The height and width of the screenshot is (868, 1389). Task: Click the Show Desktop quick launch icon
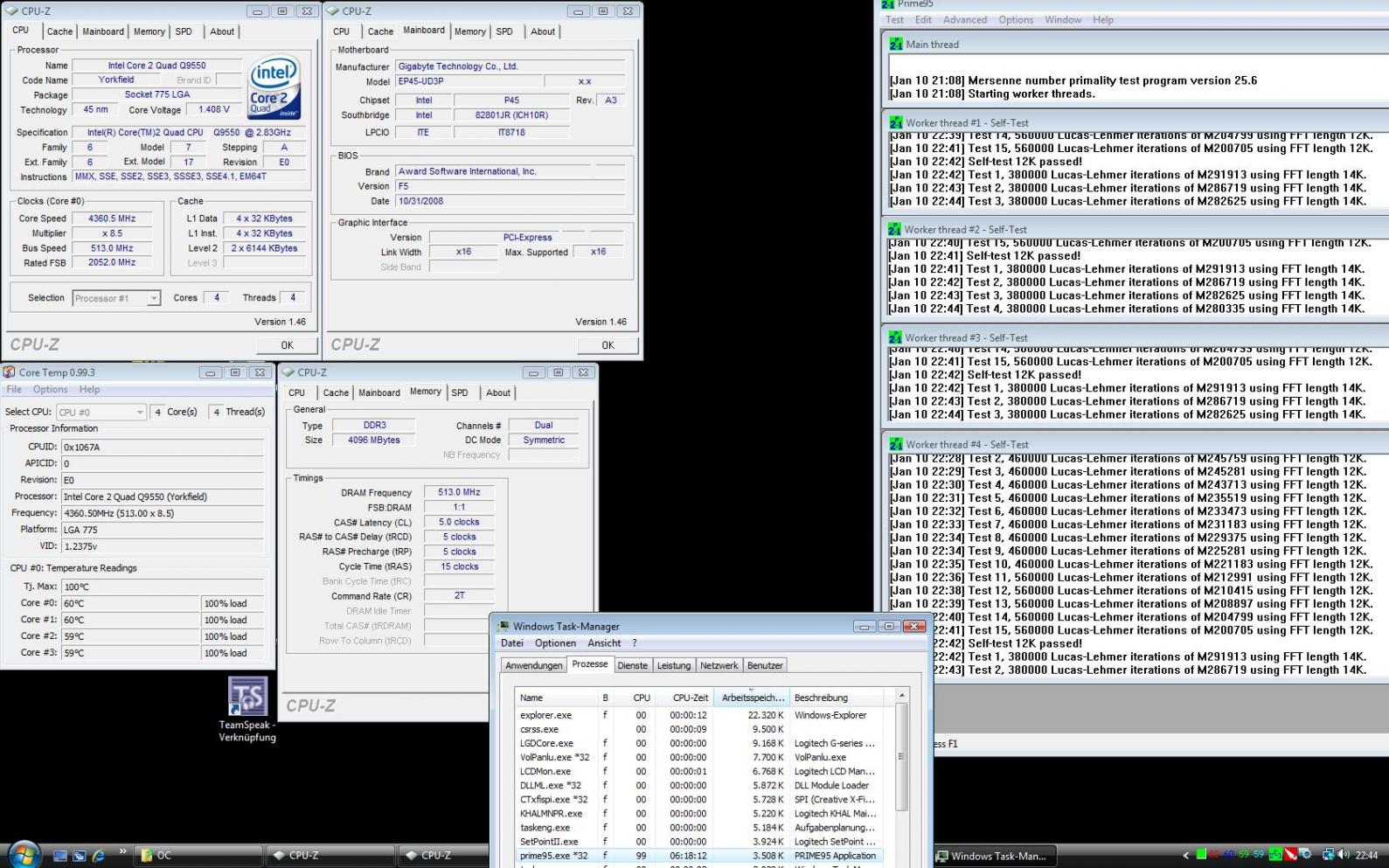(x=60, y=856)
